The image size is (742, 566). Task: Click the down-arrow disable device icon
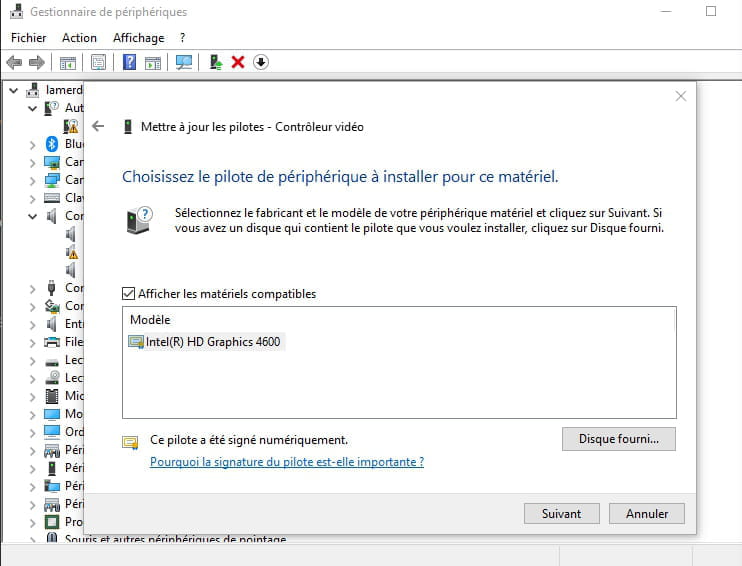pos(261,62)
